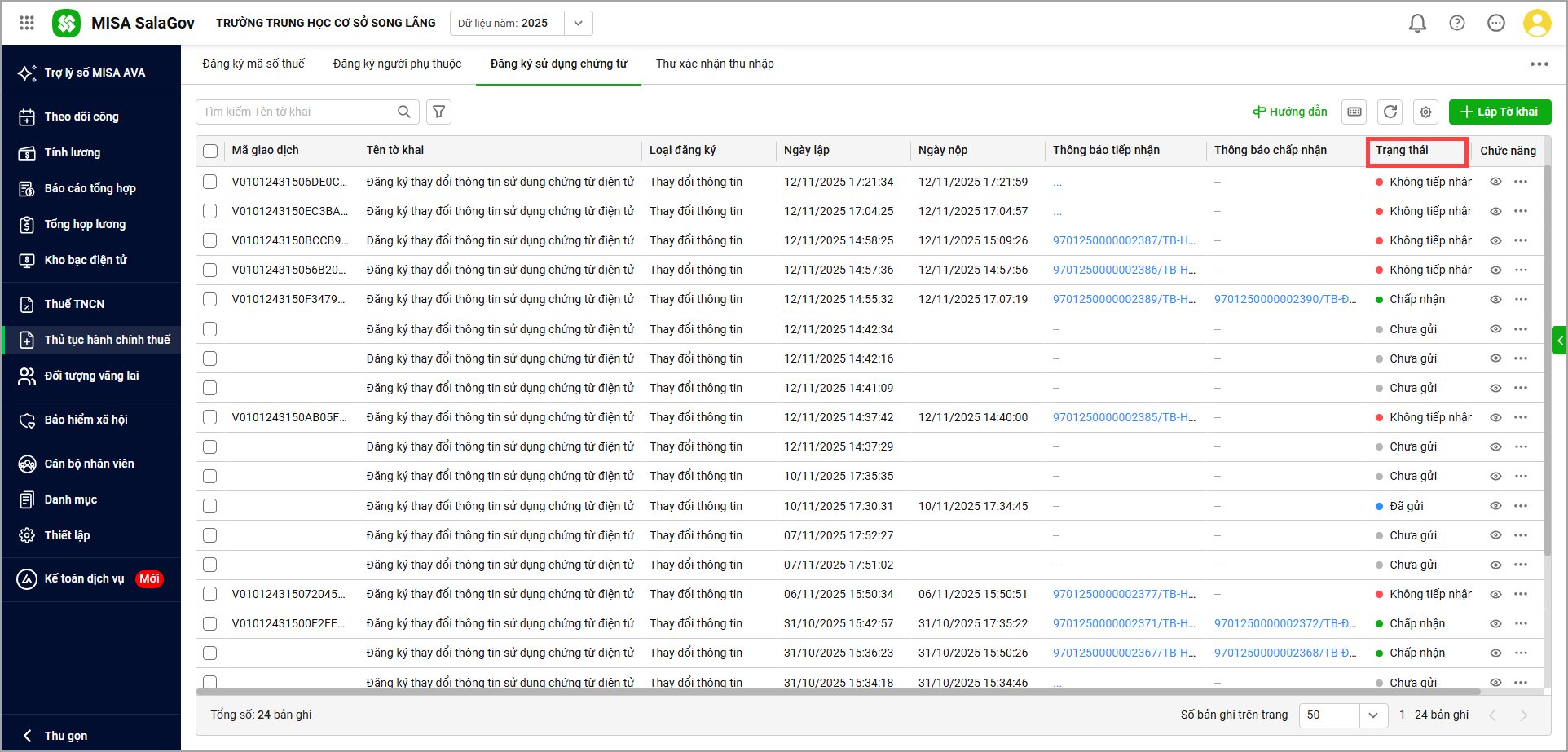Tick the select-all header checkbox
The width and height of the screenshot is (1568, 752).
tap(210, 151)
